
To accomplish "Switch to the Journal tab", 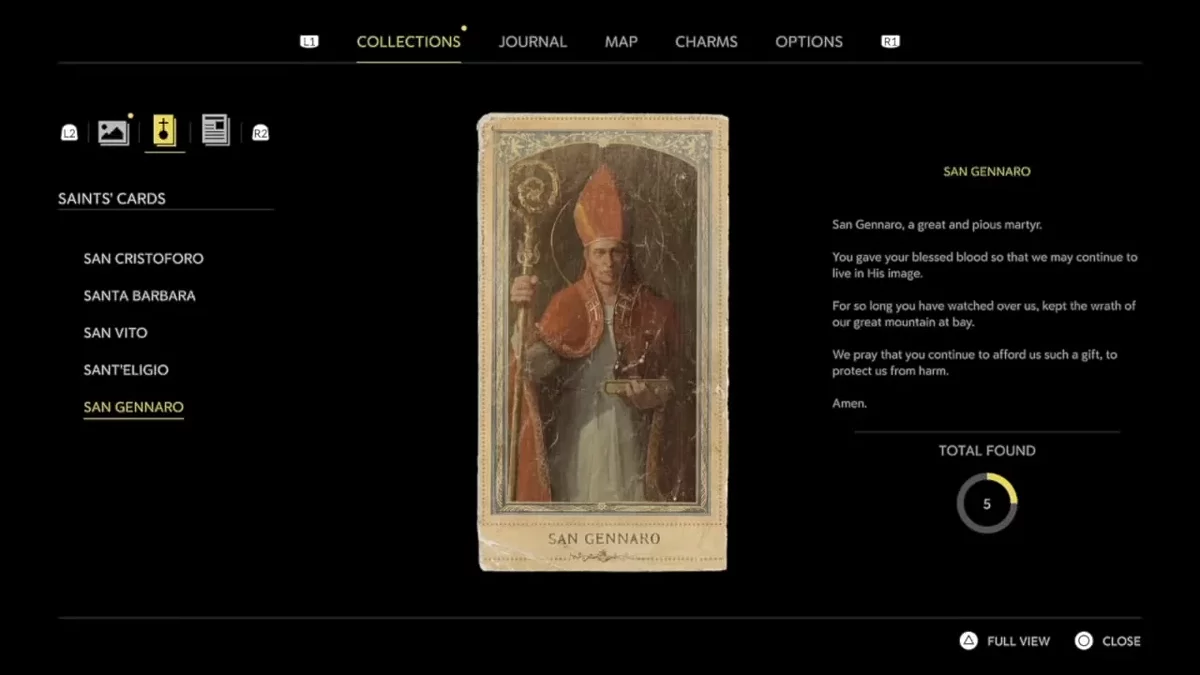I will point(533,42).
